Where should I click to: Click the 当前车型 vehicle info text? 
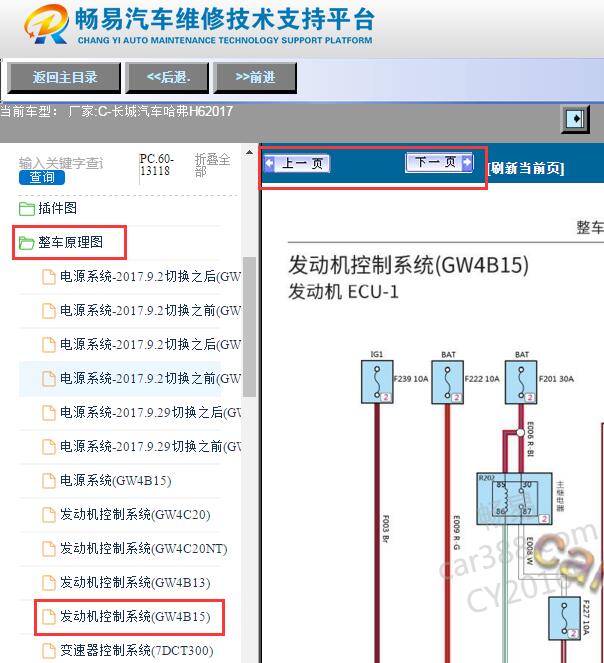coord(116,112)
